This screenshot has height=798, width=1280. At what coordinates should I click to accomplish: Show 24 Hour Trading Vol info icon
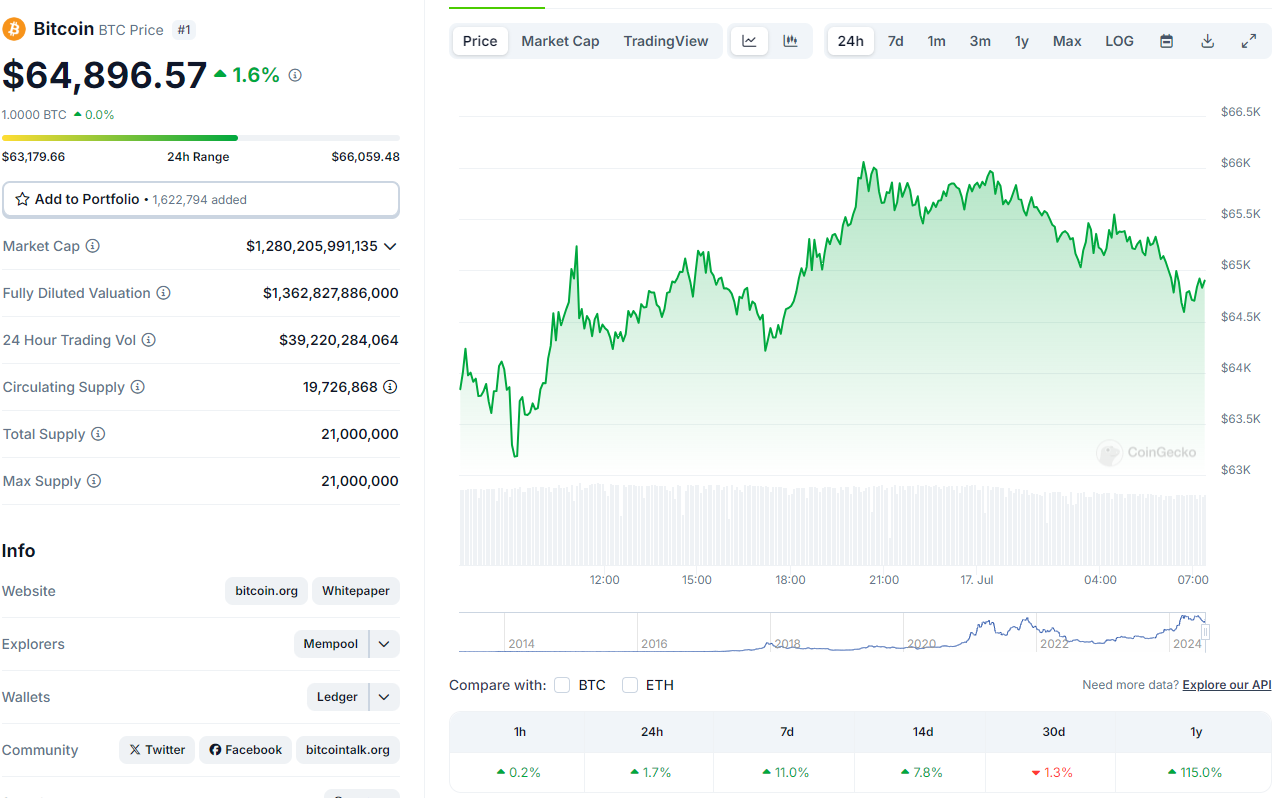click(x=149, y=340)
